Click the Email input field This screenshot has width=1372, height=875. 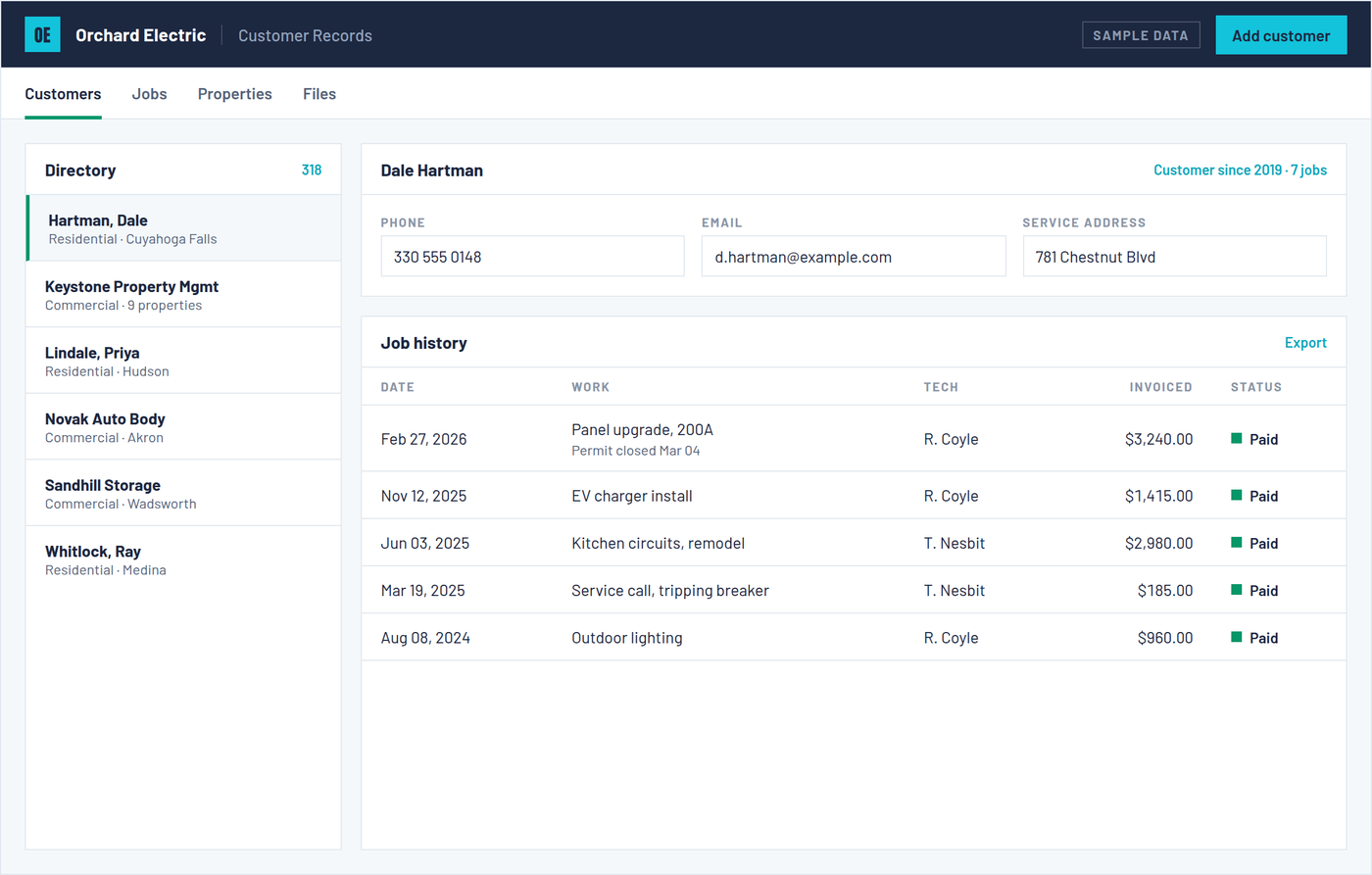(x=854, y=257)
